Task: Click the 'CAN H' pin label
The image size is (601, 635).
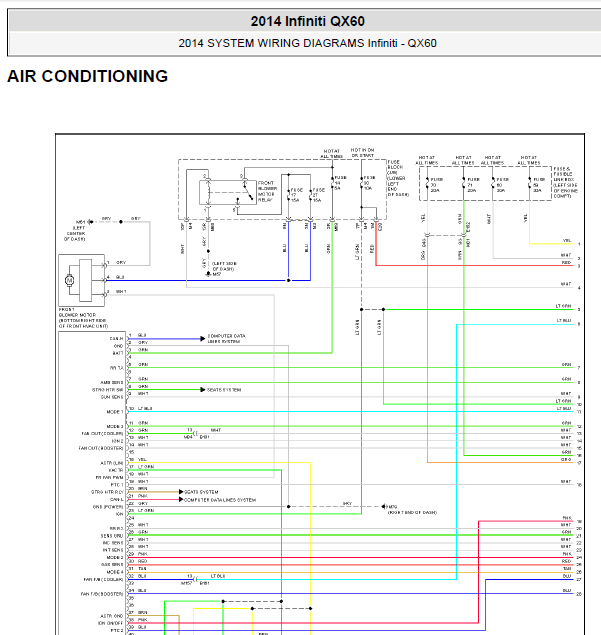Action: pyautogui.click(x=116, y=338)
